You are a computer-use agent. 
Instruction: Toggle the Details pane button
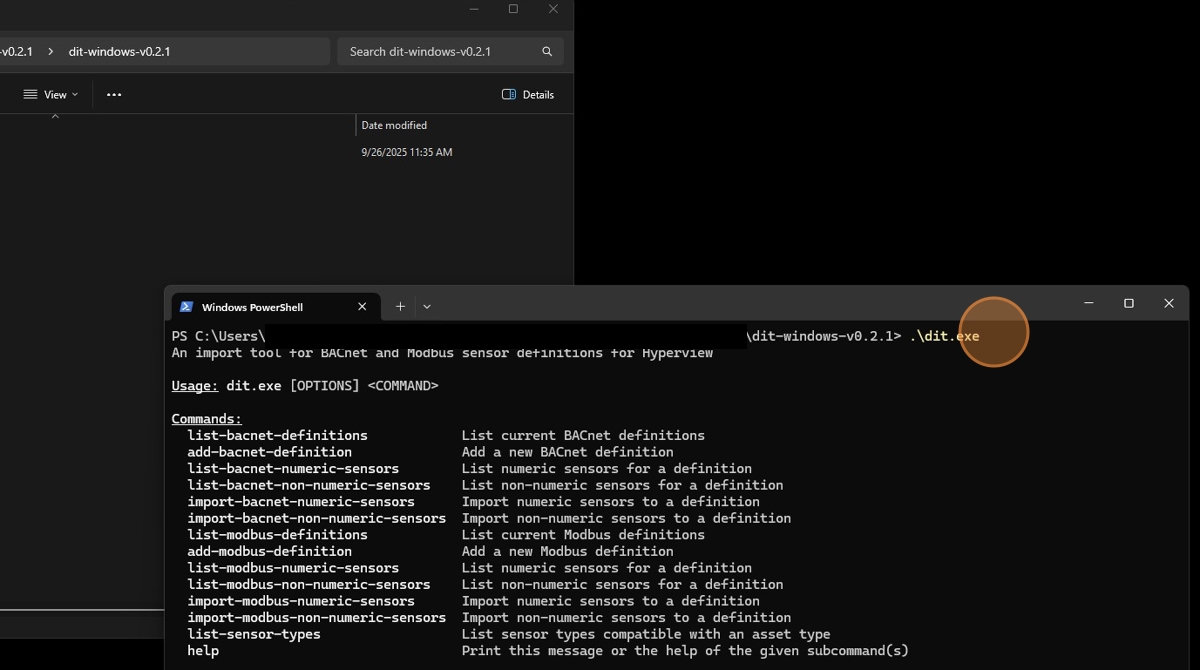point(528,95)
